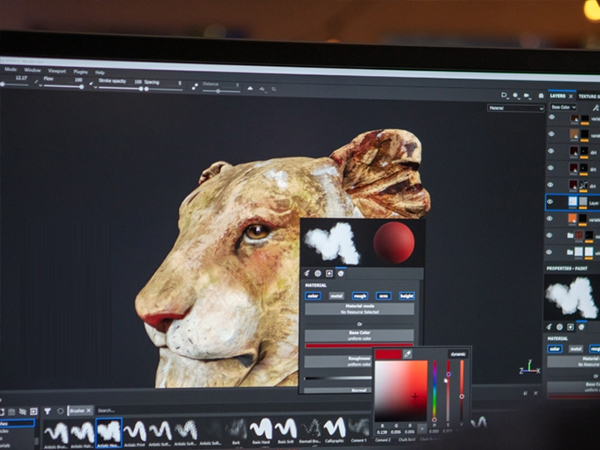Select the orange-thumbnail variat layer thumbnail
600x450 pixels.
tap(572, 218)
